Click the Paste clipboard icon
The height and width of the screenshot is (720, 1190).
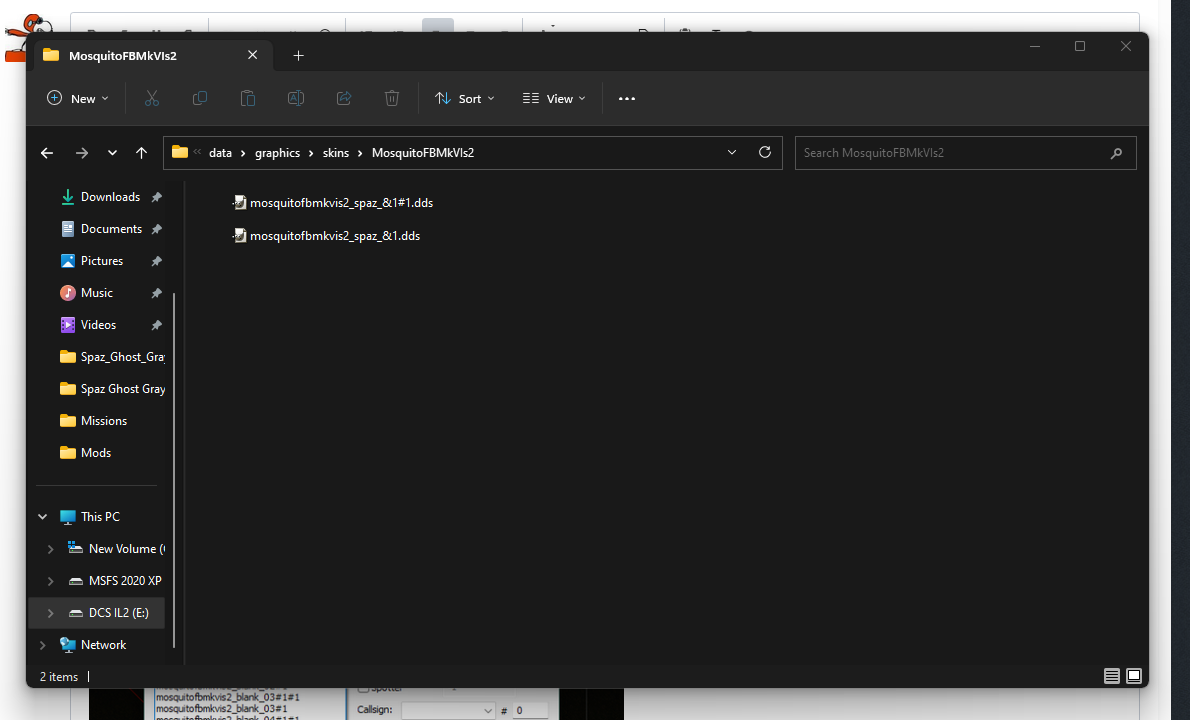tap(247, 99)
